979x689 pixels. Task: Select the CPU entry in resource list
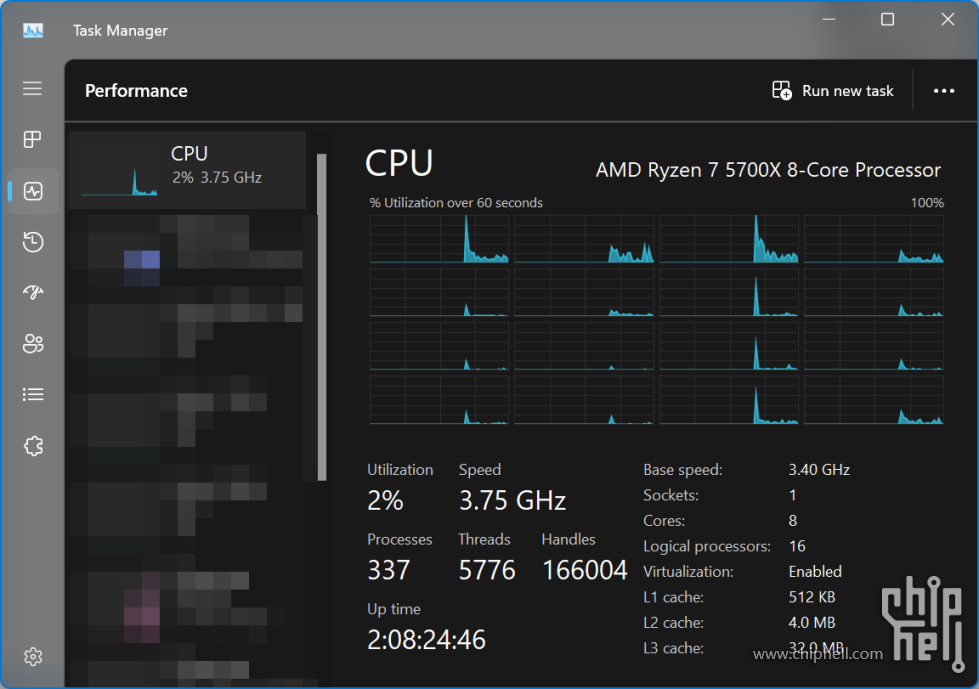[187, 170]
